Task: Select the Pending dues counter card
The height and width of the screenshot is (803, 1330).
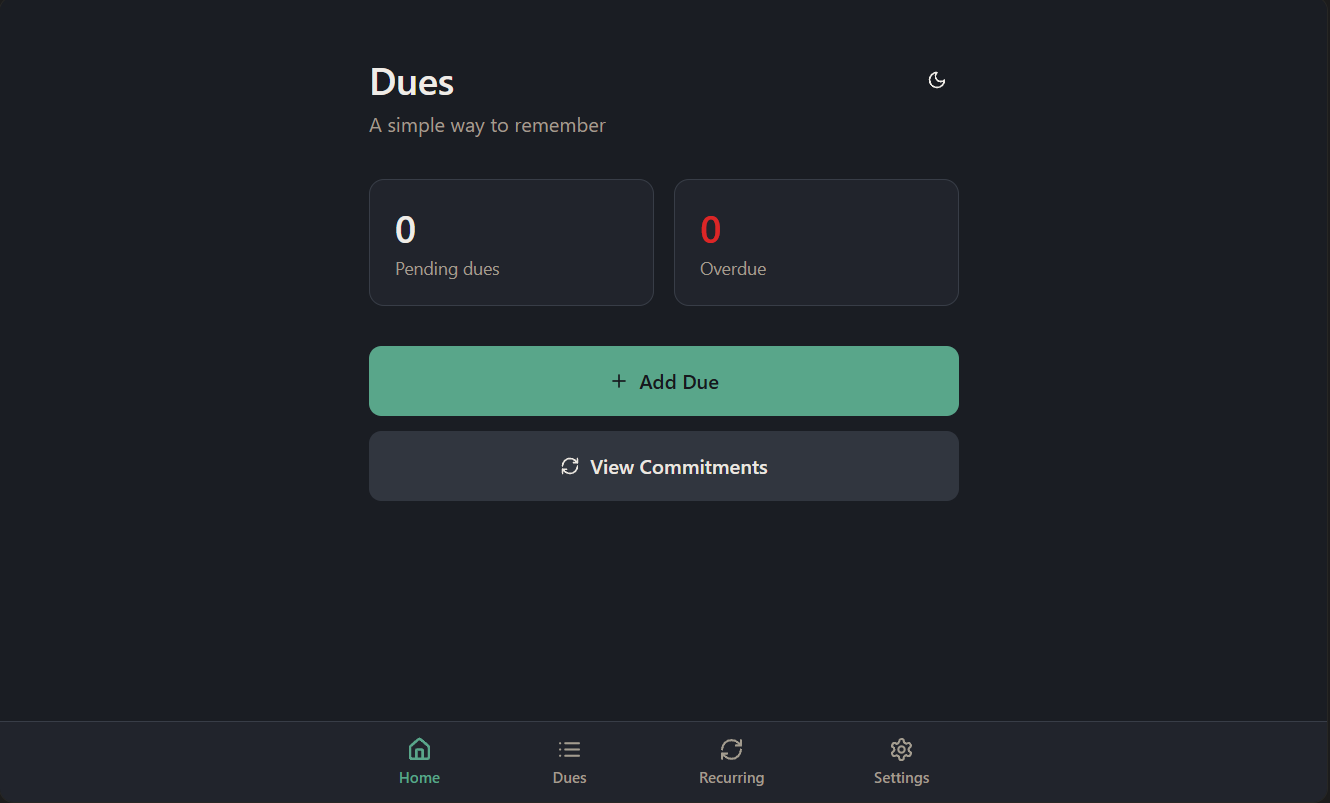Action: pos(511,242)
